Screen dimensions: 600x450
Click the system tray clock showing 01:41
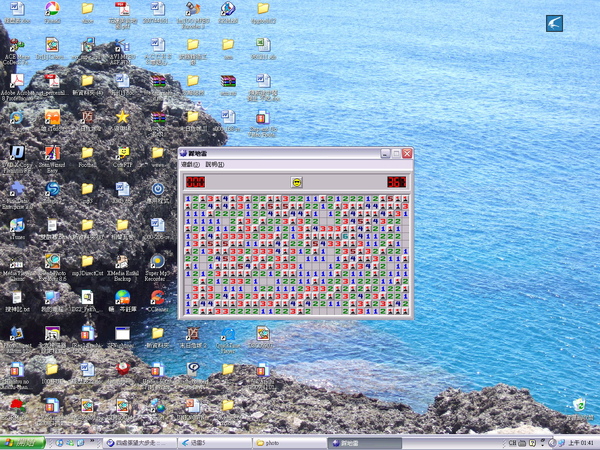[580, 443]
